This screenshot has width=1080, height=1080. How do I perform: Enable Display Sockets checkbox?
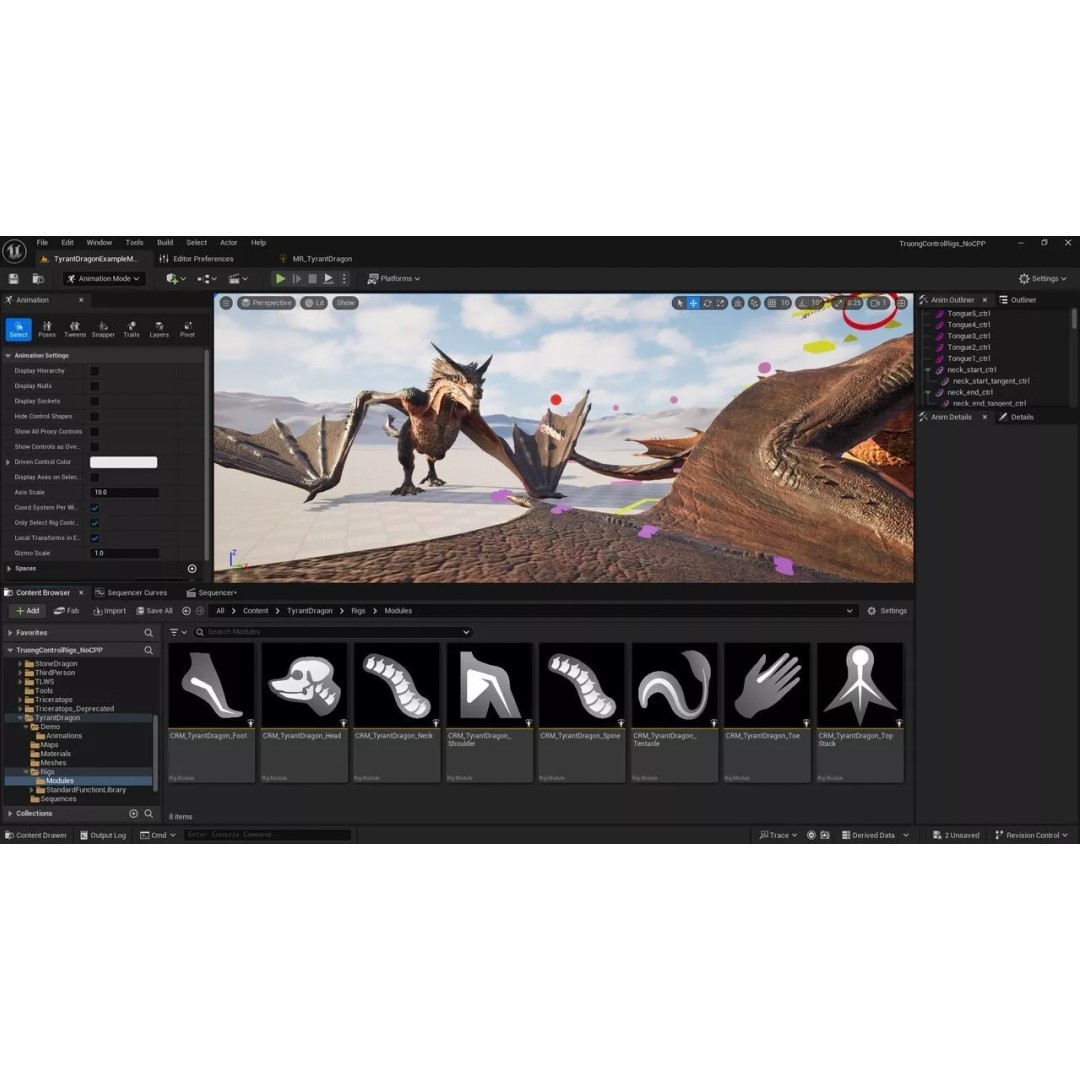point(94,402)
